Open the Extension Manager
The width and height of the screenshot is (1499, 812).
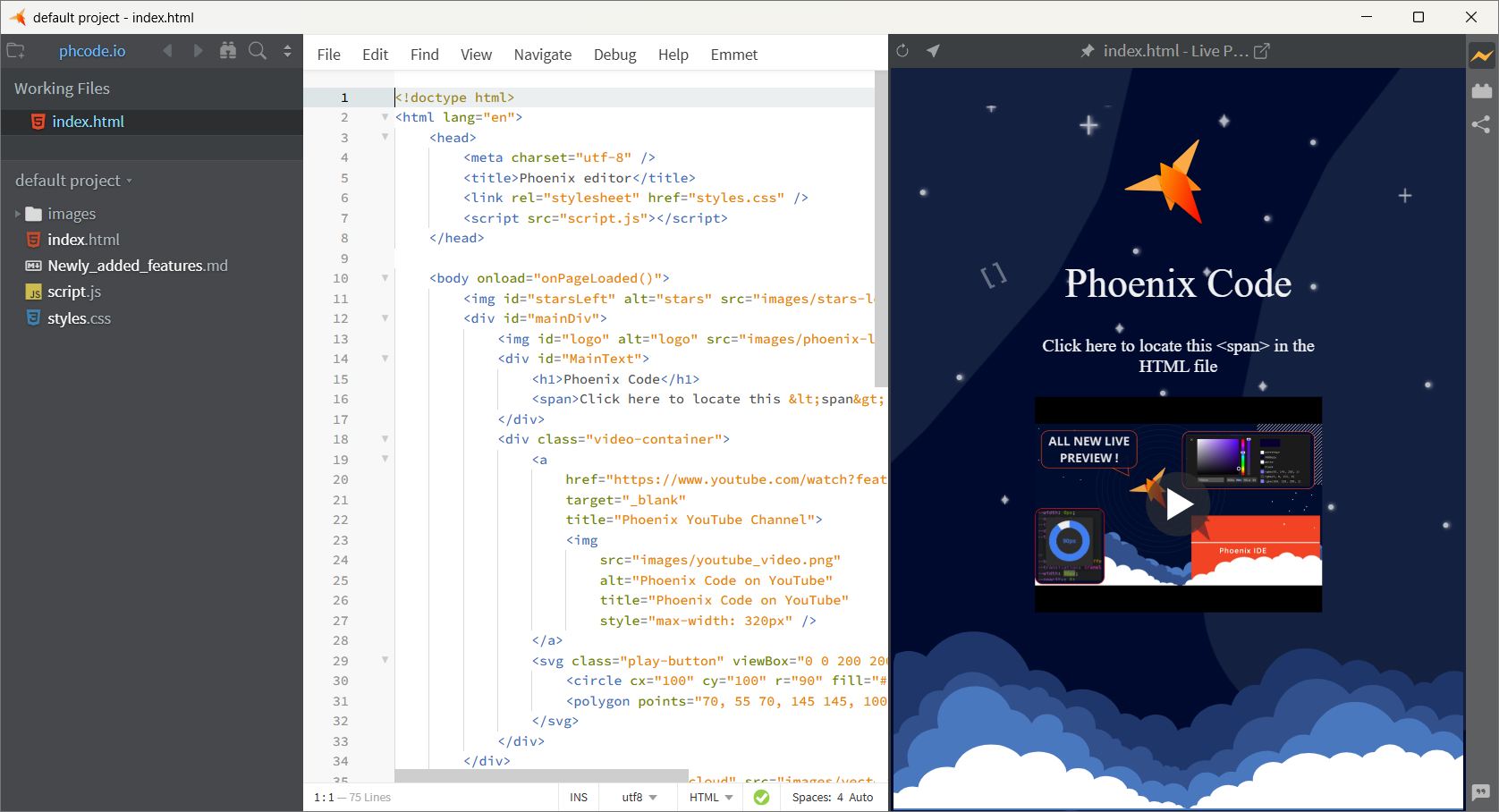click(1482, 89)
